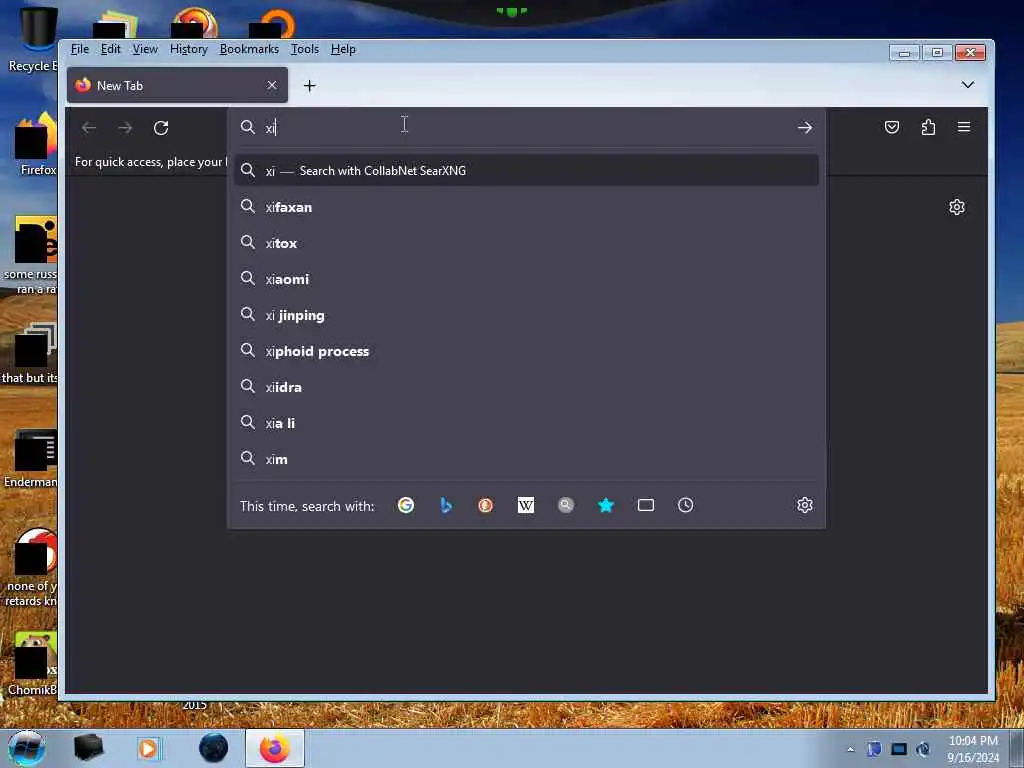Pick the xitox suggestion
The width and height of the screenshot is (1024, 768).
coord(526,243)
